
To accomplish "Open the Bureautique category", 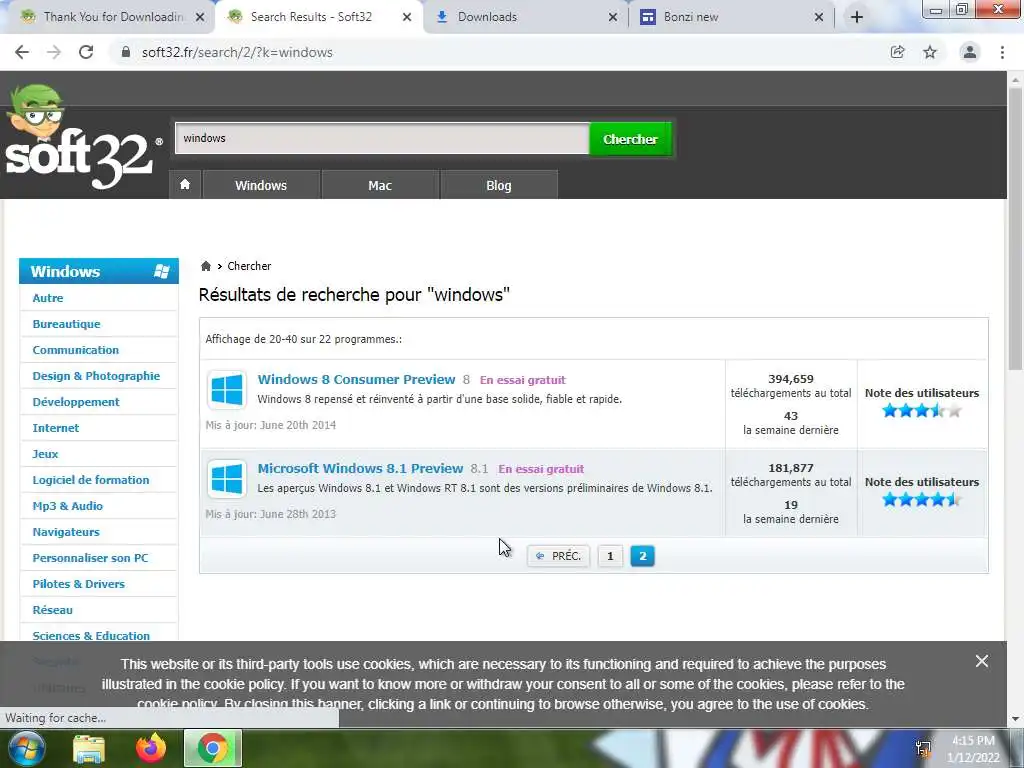I will pyautogui.click(x=67, y=324).
